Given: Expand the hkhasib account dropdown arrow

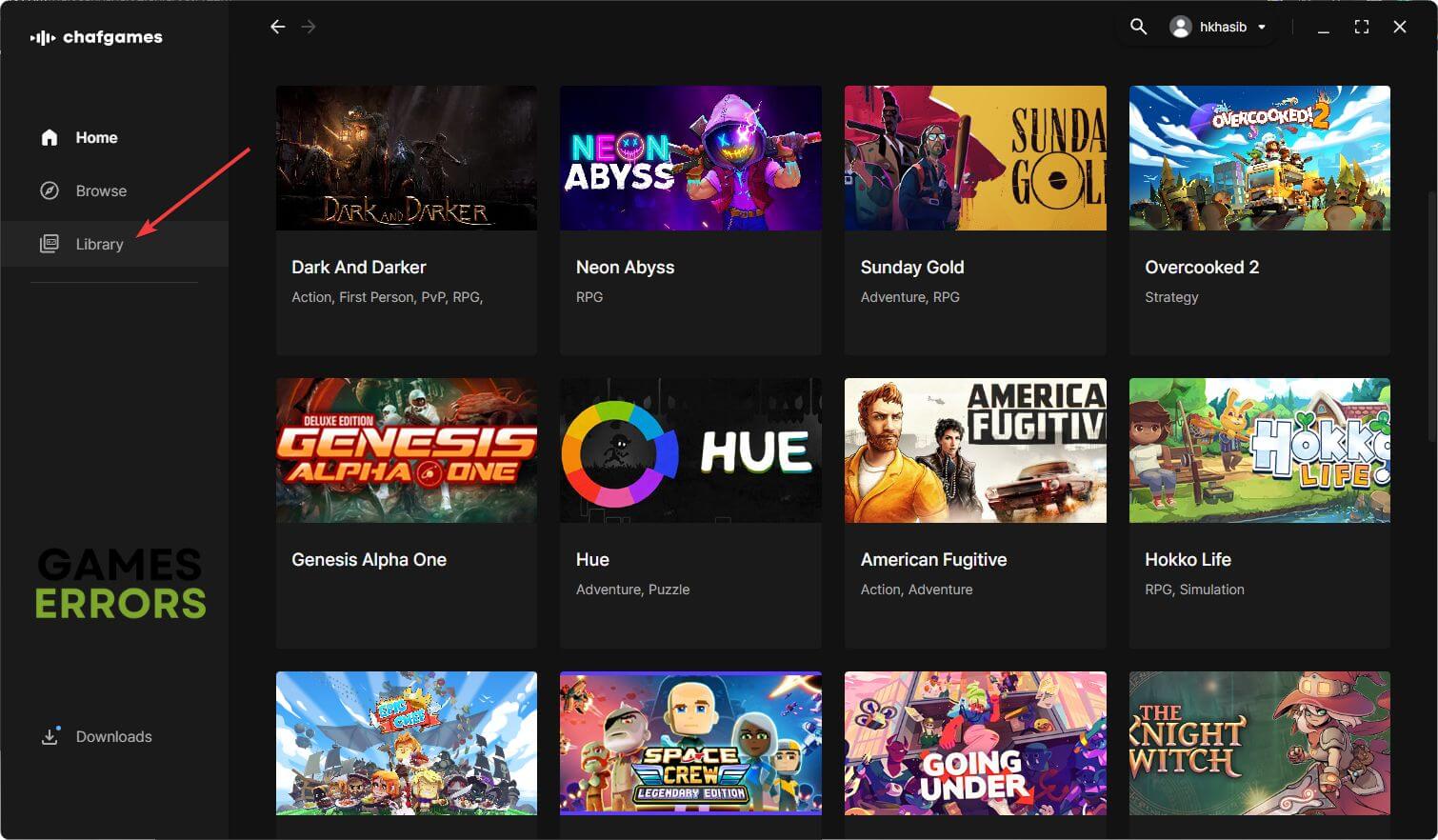Looking at the screenshot, I should [x=1262, y=27].
